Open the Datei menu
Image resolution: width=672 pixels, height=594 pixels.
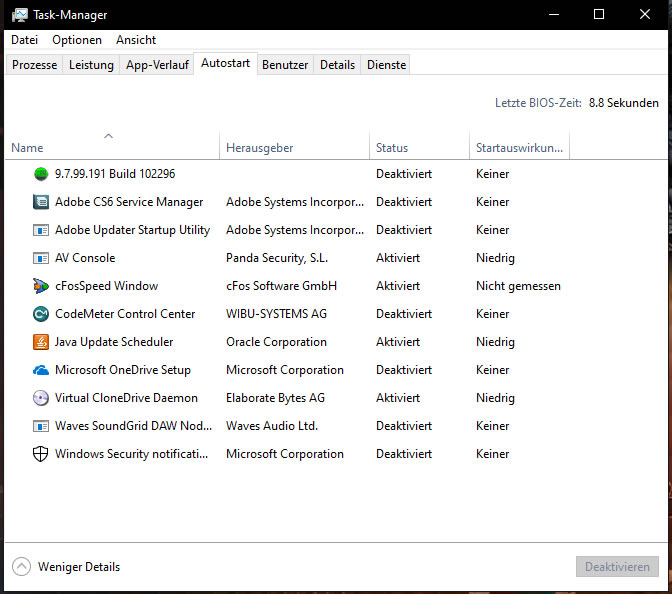coord(24,40)
